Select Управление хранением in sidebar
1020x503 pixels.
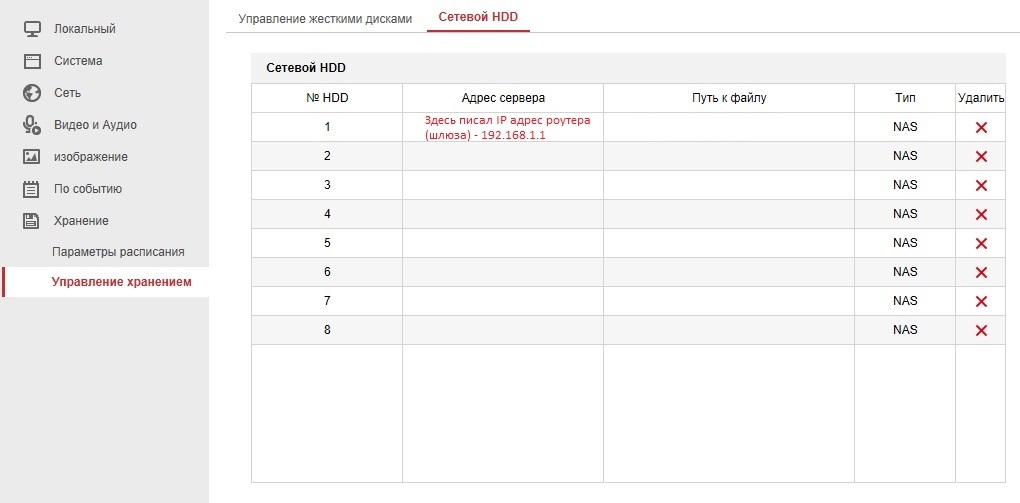[x=121, y=282]
